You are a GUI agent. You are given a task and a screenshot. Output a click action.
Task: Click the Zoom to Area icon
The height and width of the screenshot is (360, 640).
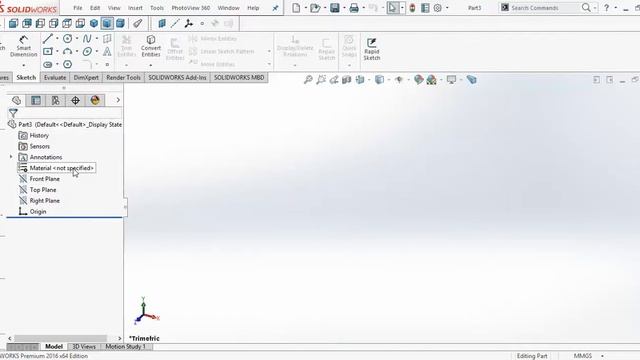coord(321,80)
